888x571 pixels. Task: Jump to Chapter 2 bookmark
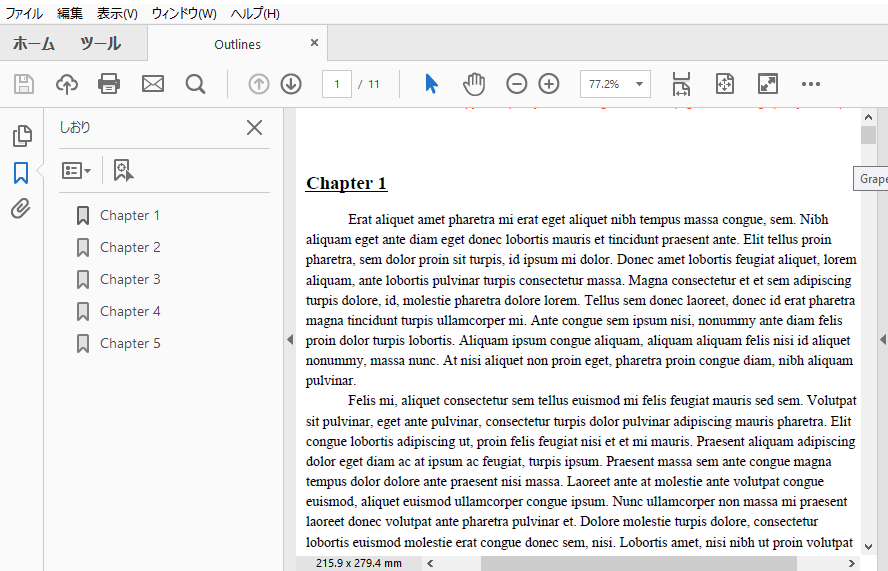tap(130, 248)
